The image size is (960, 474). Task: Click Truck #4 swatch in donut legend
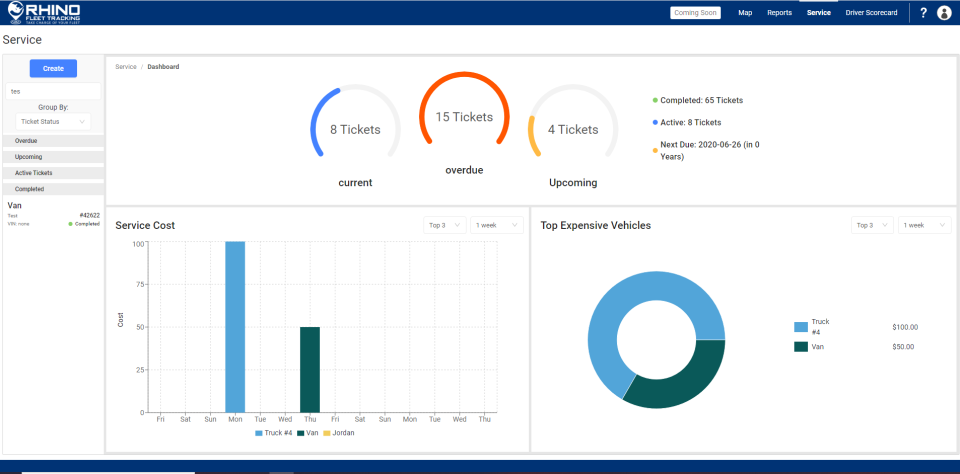[x=801, y=327]
